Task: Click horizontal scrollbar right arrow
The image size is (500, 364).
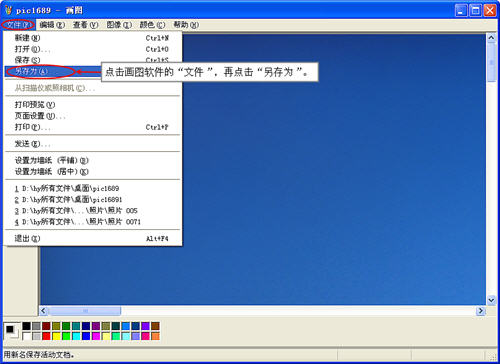Action: coord(481,311)
